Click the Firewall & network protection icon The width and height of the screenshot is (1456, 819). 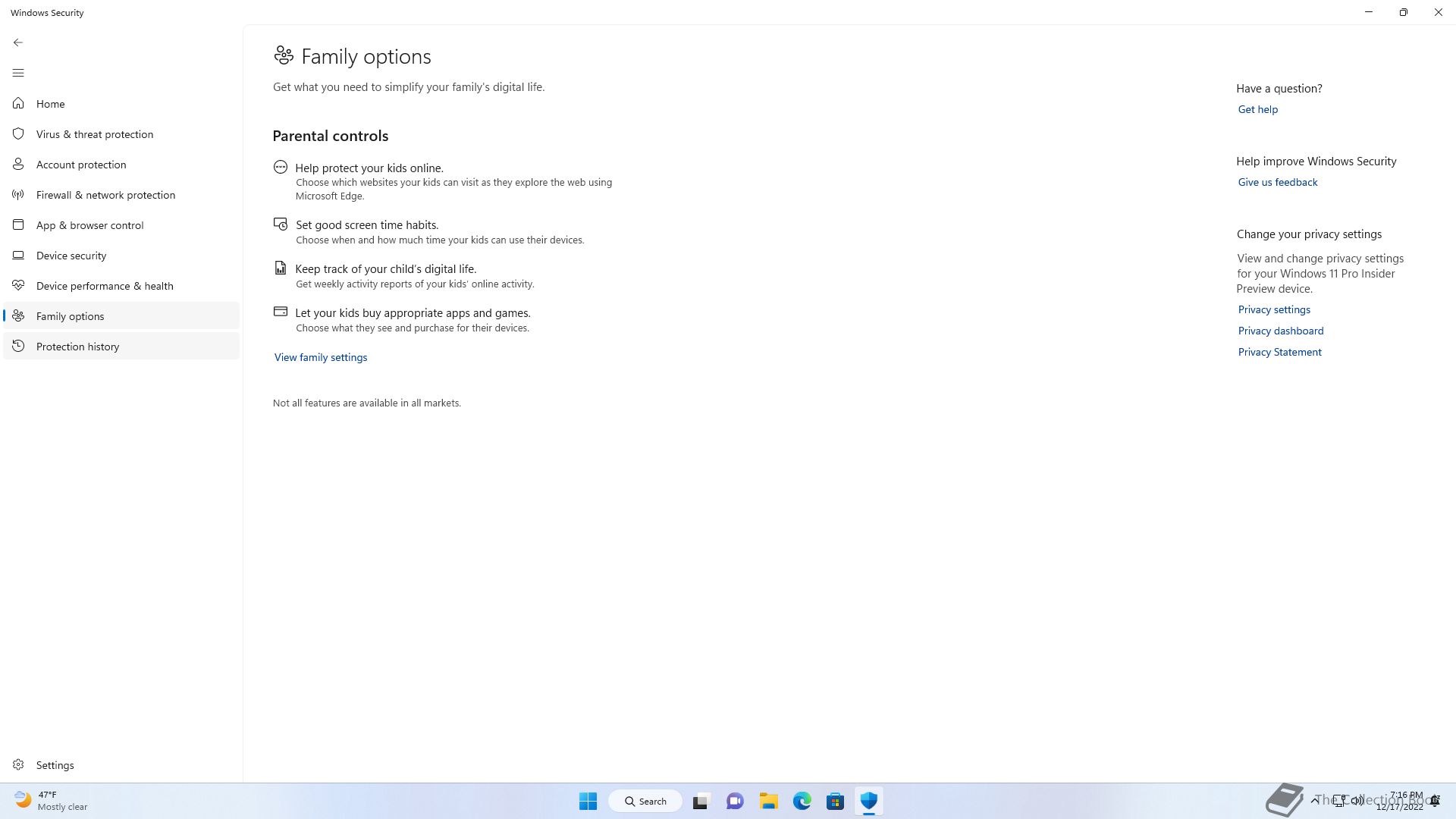pos(18,194)
